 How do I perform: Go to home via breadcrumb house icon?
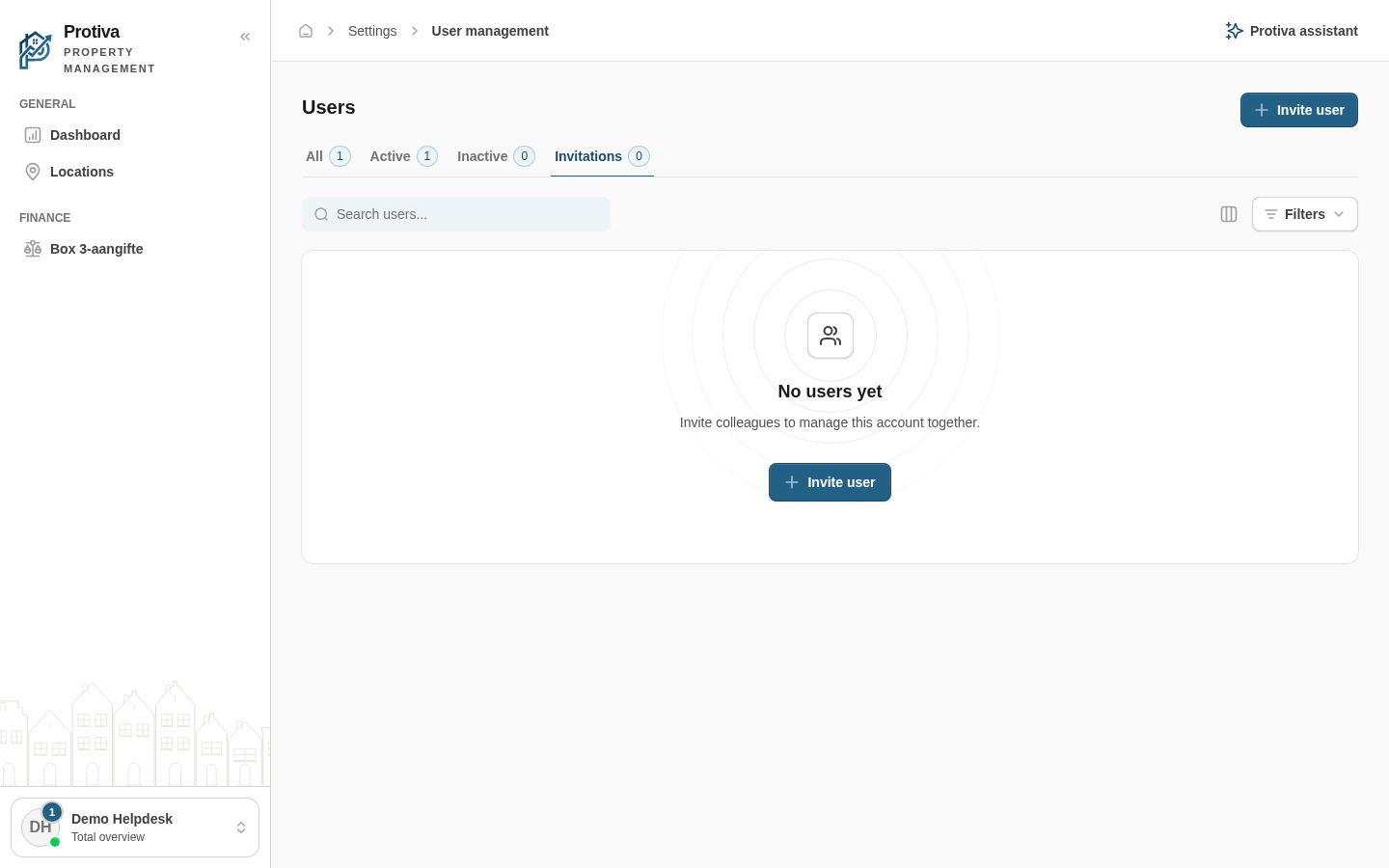(306, 31)
